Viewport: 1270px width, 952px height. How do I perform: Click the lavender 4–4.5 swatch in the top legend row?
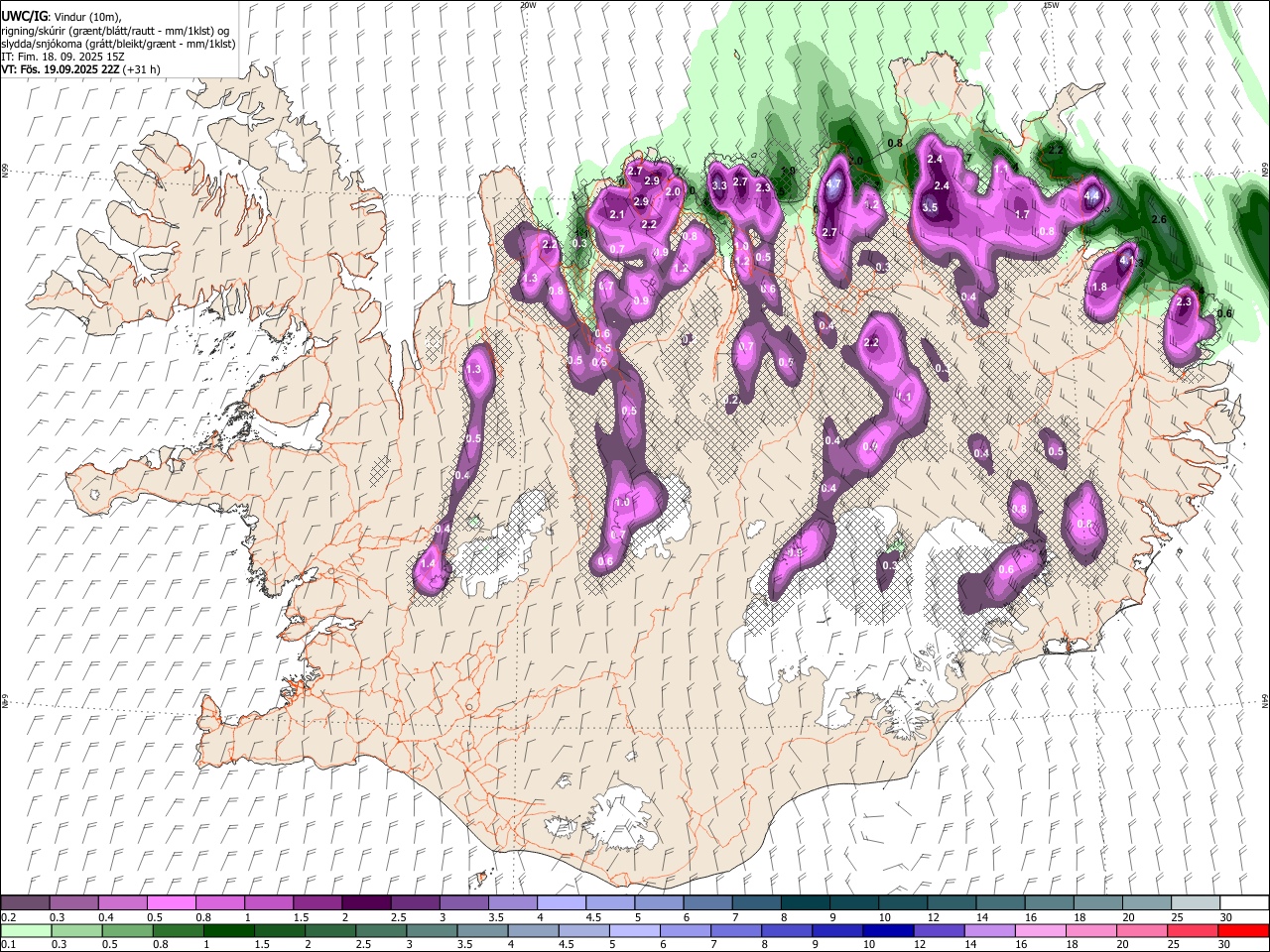point(561,903)
